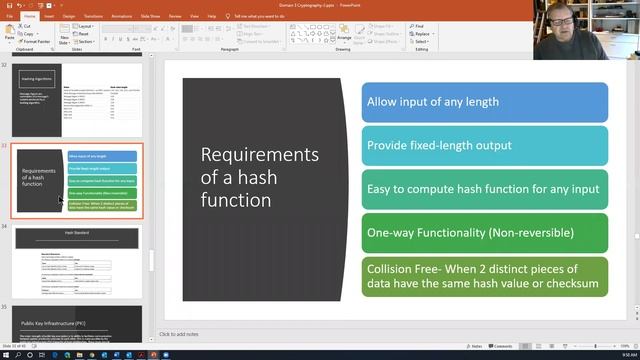Viewport: 640px width, 360px height.
Task: Click the Reset slide button
Action: (x=81, y=34)
